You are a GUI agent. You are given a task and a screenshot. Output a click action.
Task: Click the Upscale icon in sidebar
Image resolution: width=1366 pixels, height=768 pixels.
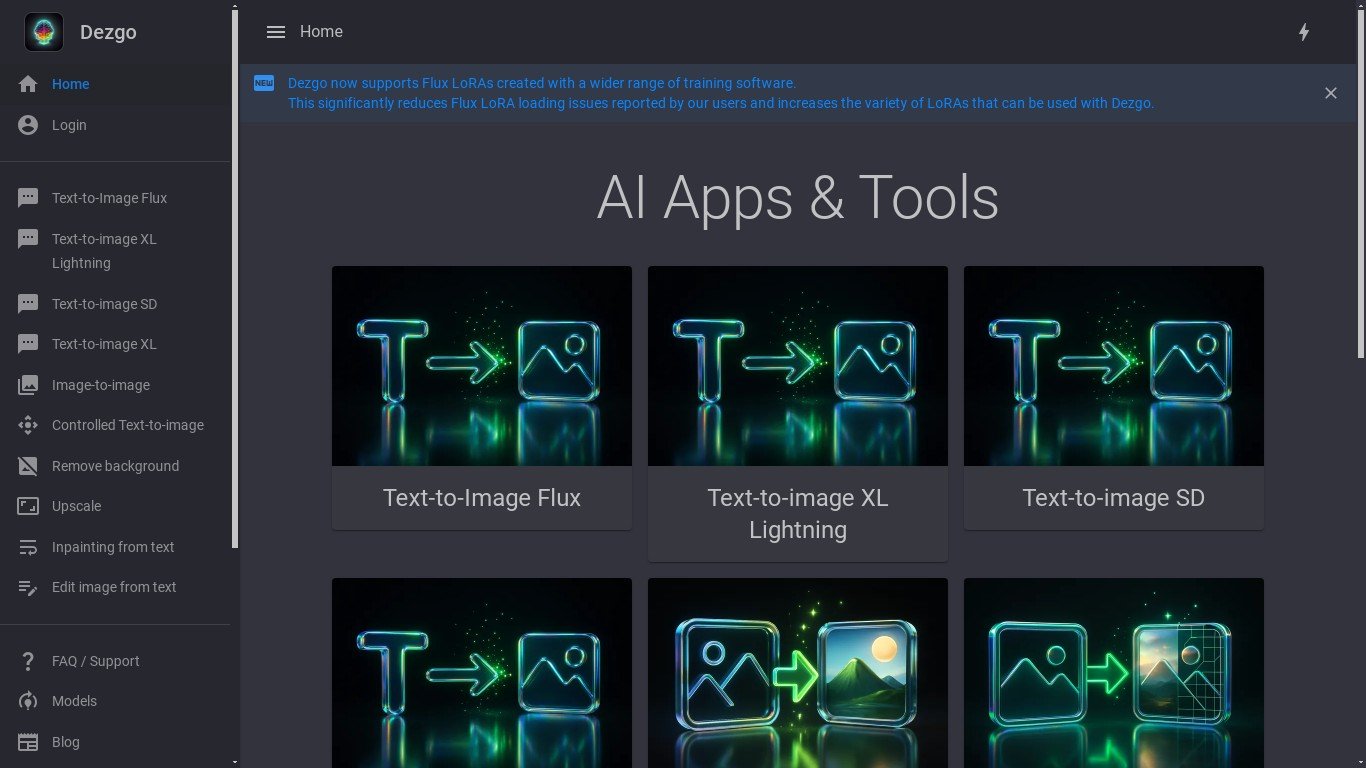point(28,506)
